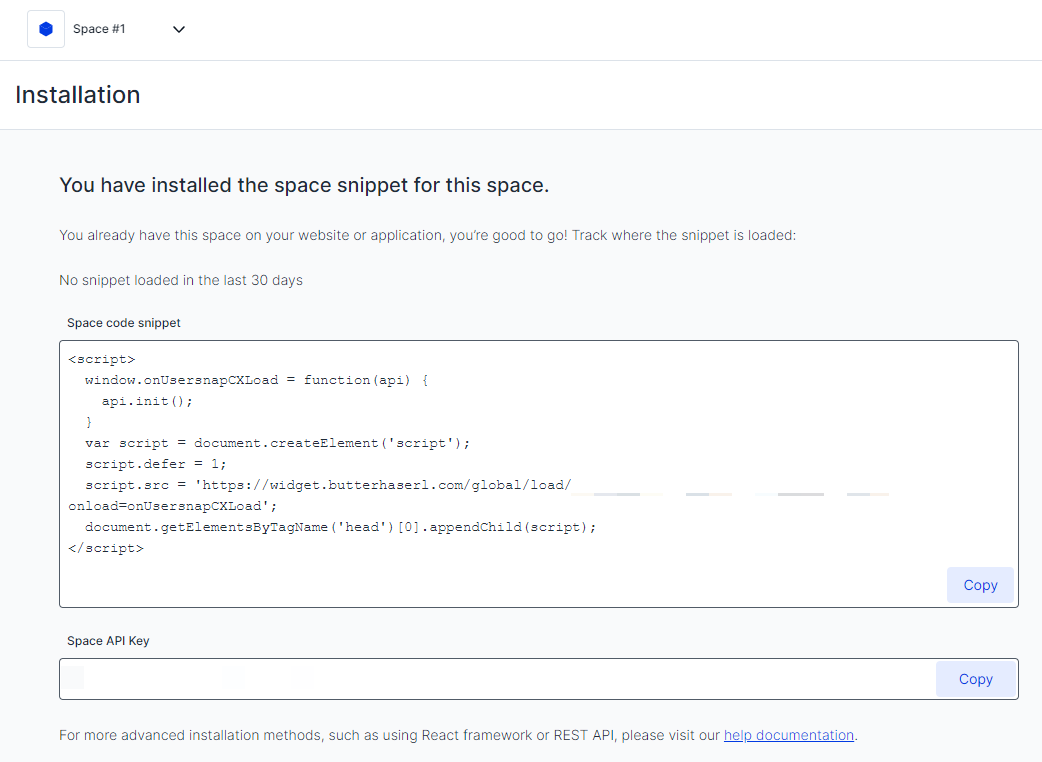1042x762 pixels.
Task: Click the blue hexagon space icon
Action: [46, 29]
